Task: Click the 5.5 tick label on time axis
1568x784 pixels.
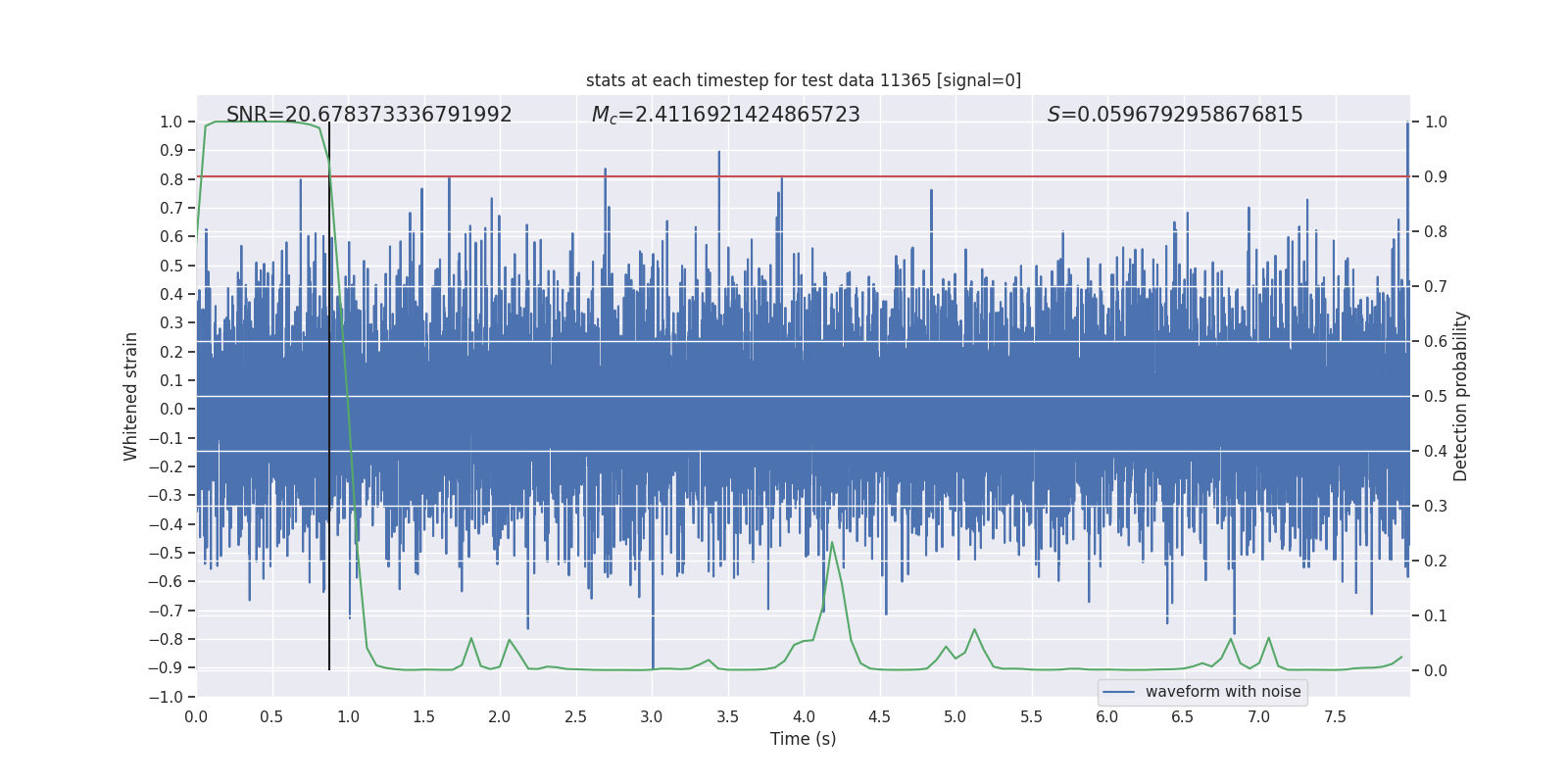Action: 1031,716
